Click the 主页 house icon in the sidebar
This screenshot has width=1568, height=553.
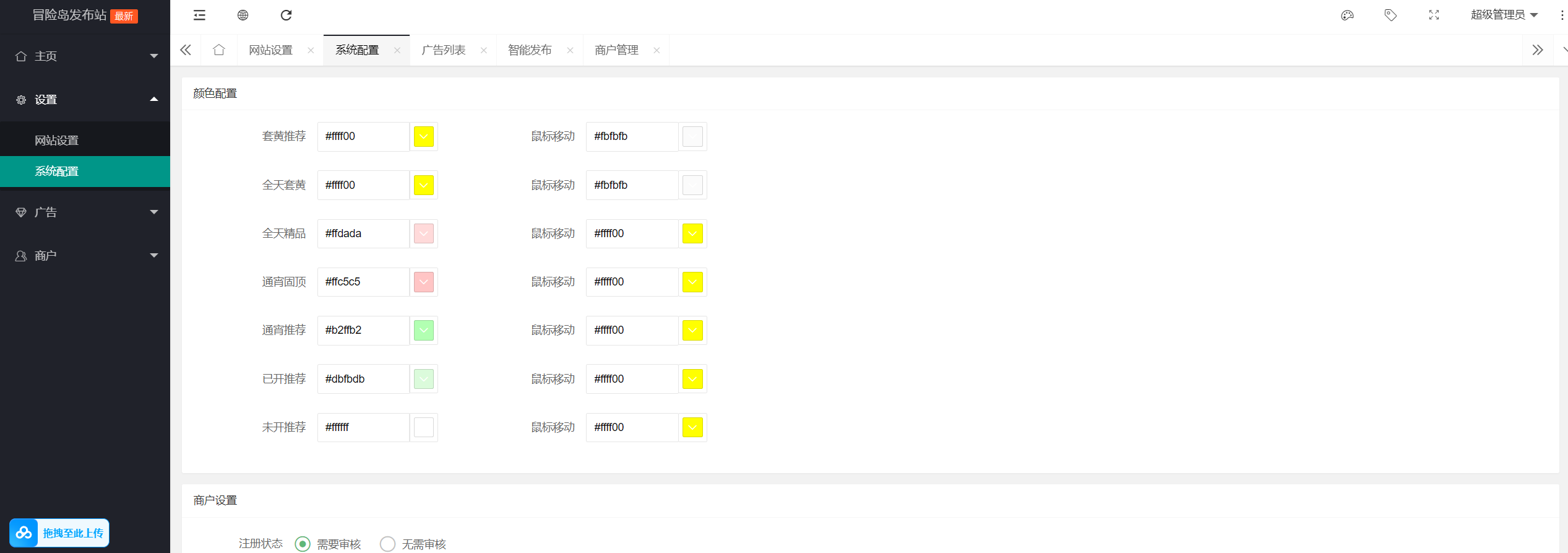21,56
